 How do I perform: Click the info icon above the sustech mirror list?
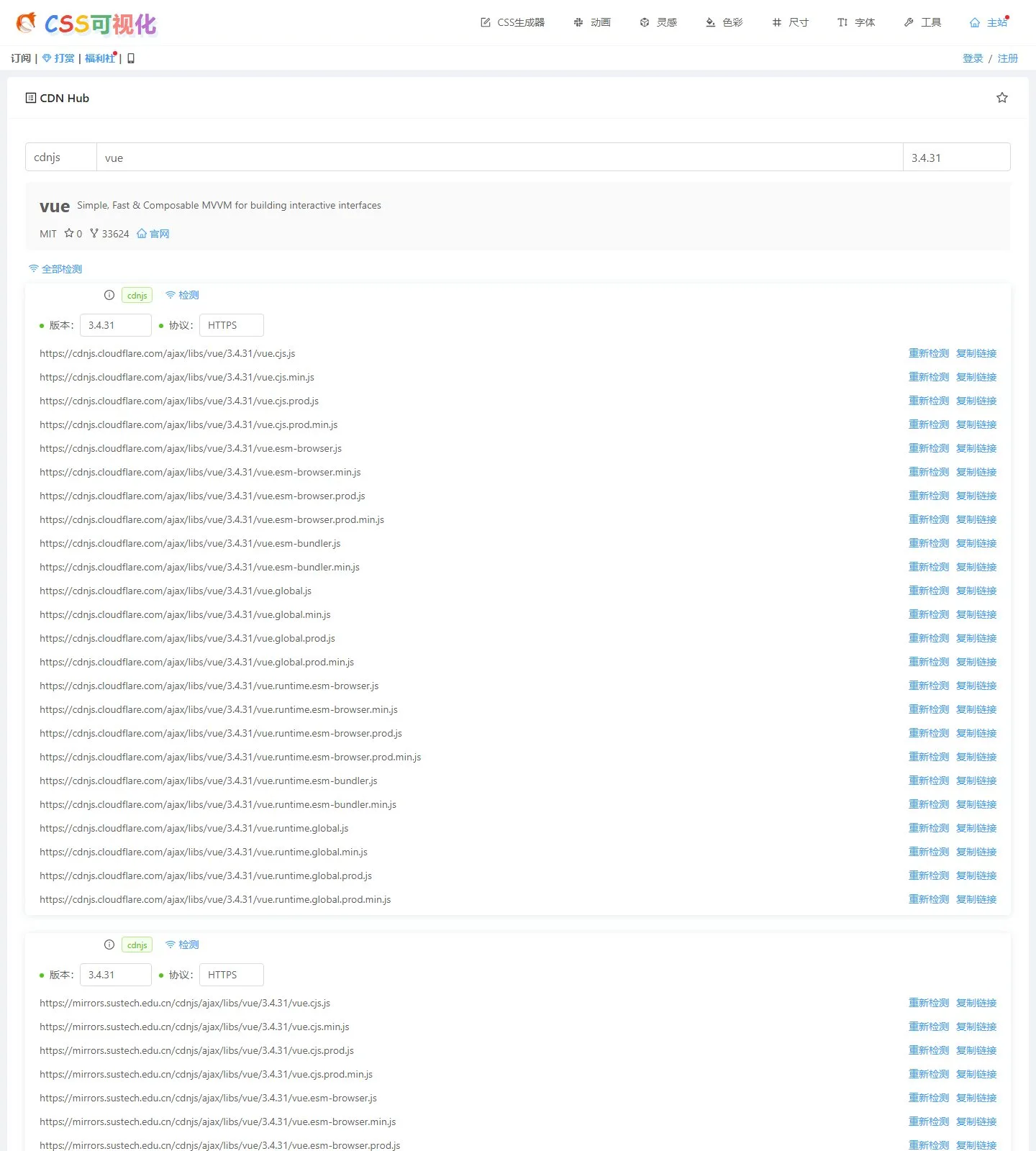pos(109,945)
